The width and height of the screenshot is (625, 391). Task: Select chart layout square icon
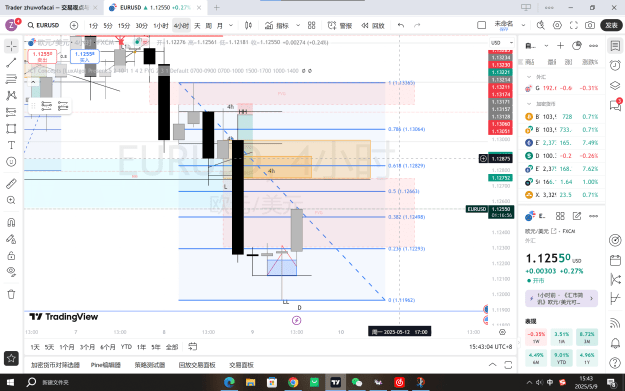[x=482, y=26]
